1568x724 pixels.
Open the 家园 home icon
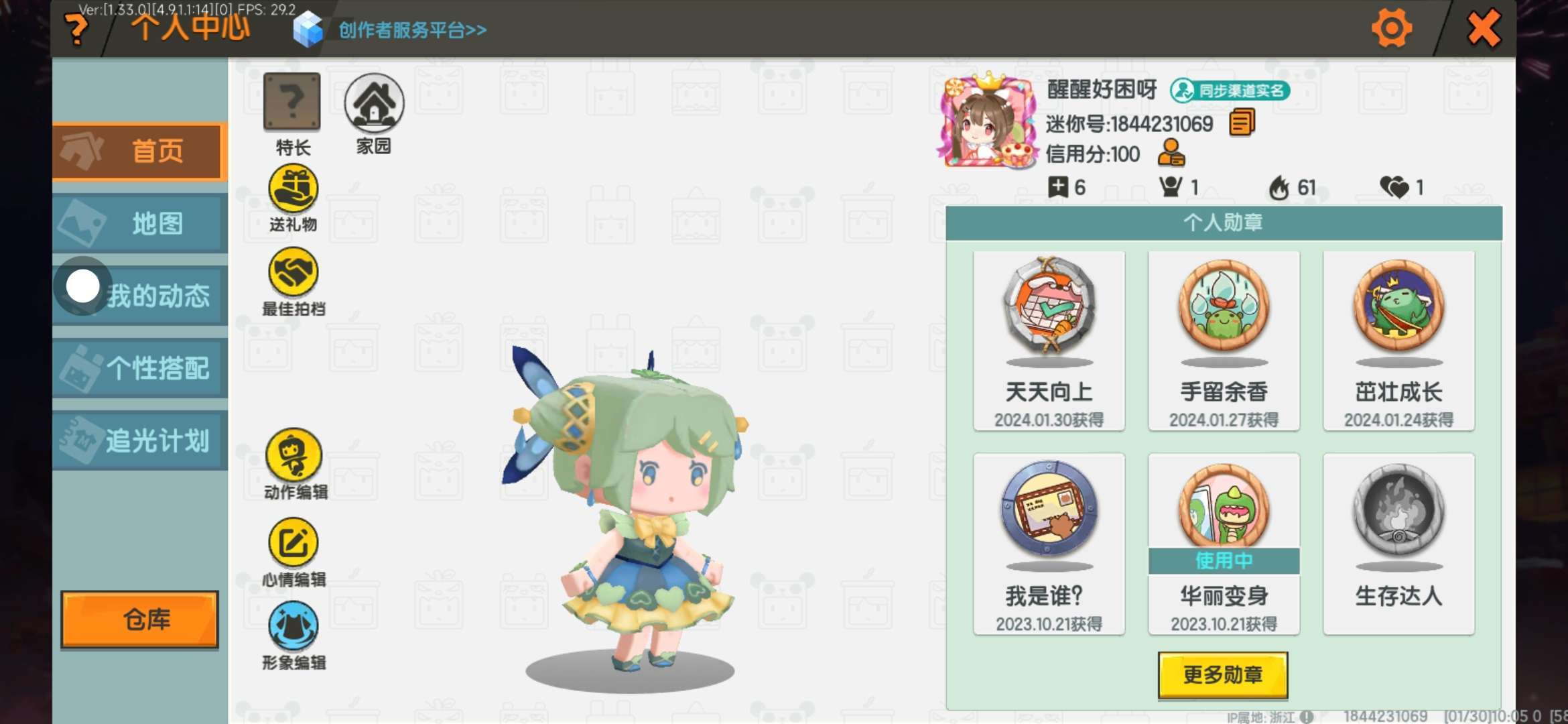[x=374, y=103]
